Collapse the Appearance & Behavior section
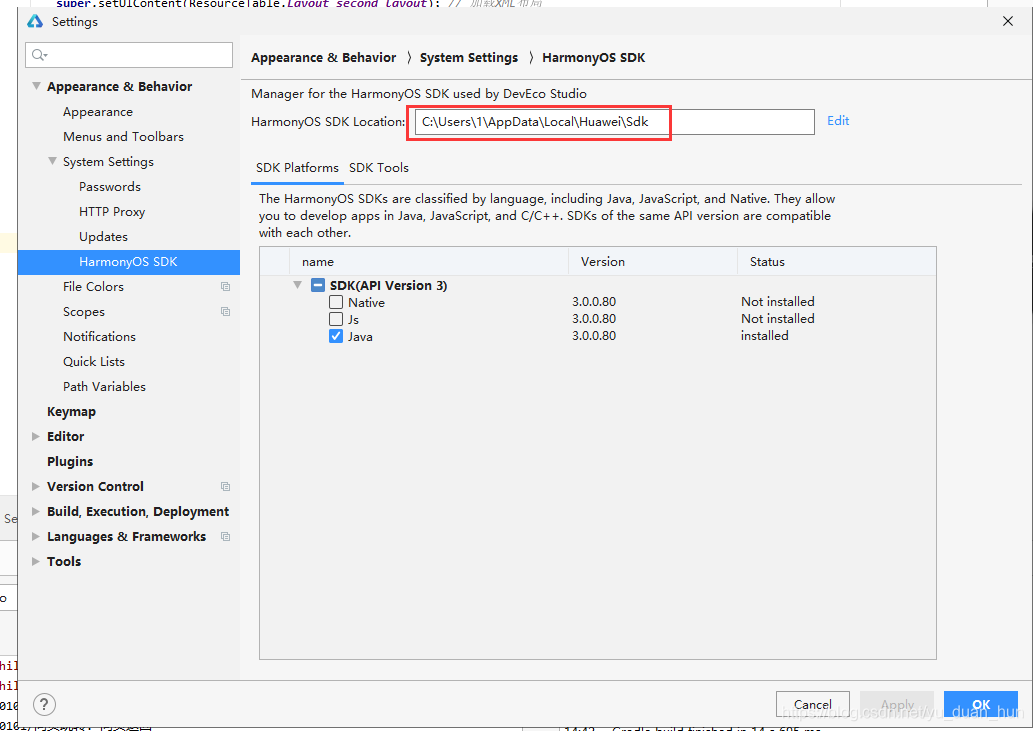Viewport: 1033px width, 731px height. pyautogui.click(x=36, y=86)
